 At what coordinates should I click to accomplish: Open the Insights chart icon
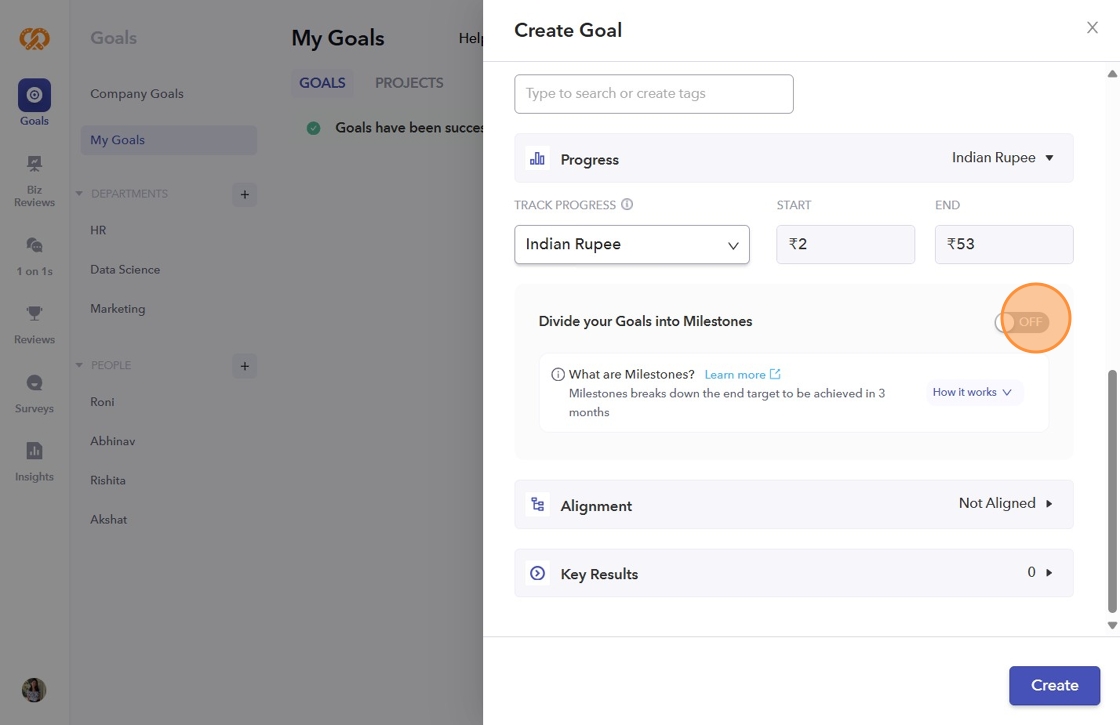point(34,451)
